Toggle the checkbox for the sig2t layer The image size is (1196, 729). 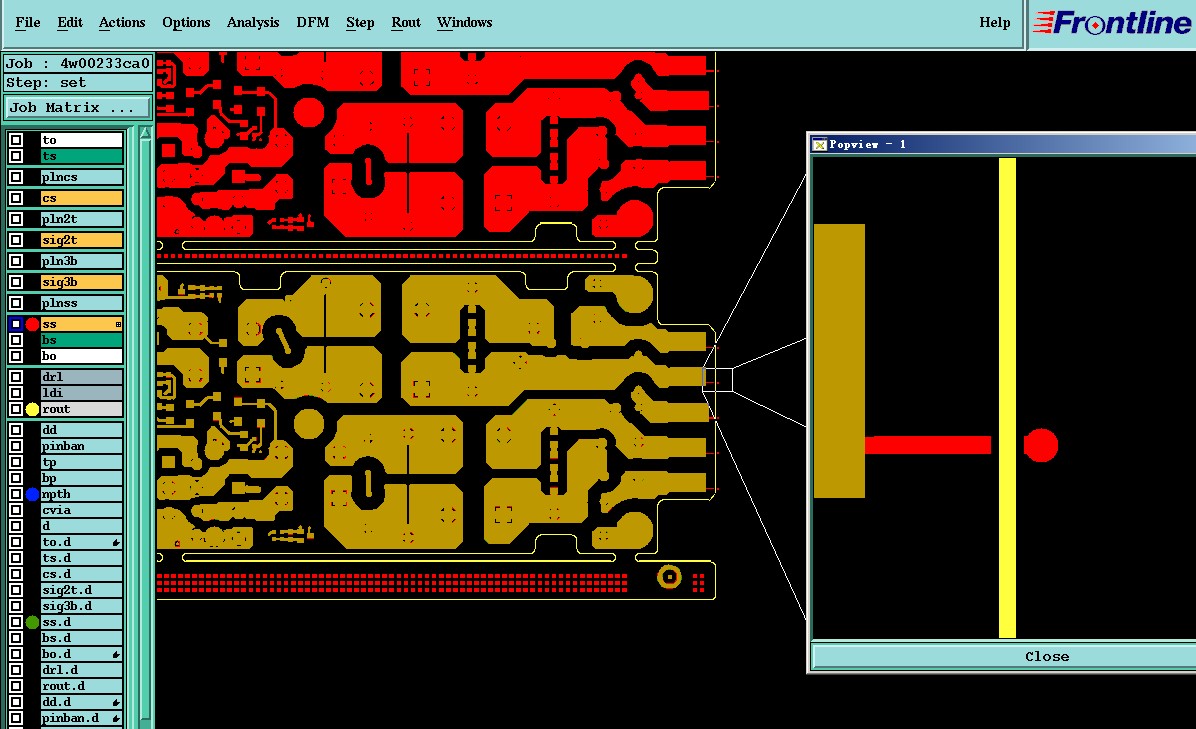15,240
